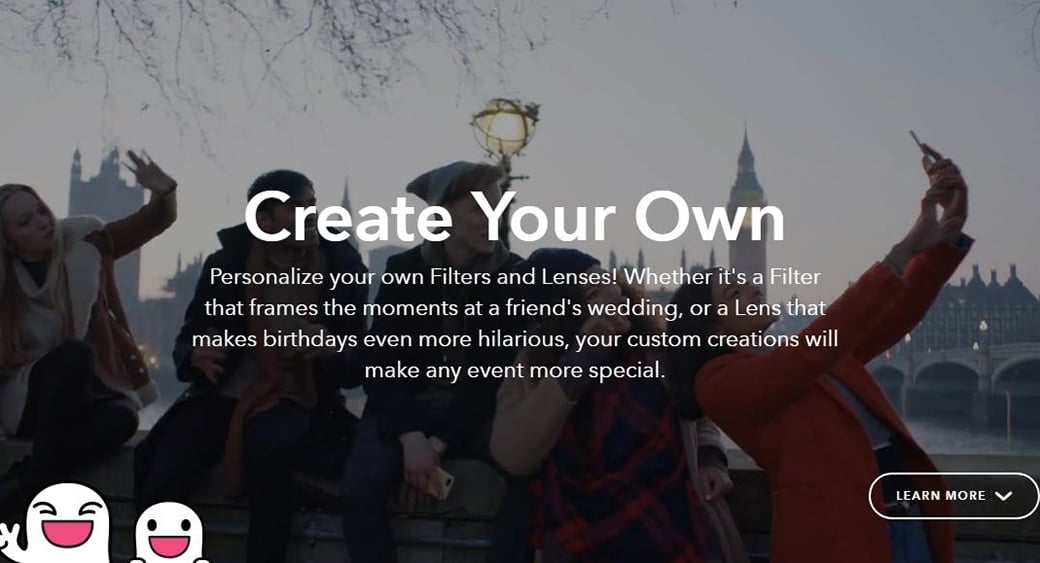Click the phone held up for the selfie
Viewport: 1040px width, 563px height.
(925, 146)
